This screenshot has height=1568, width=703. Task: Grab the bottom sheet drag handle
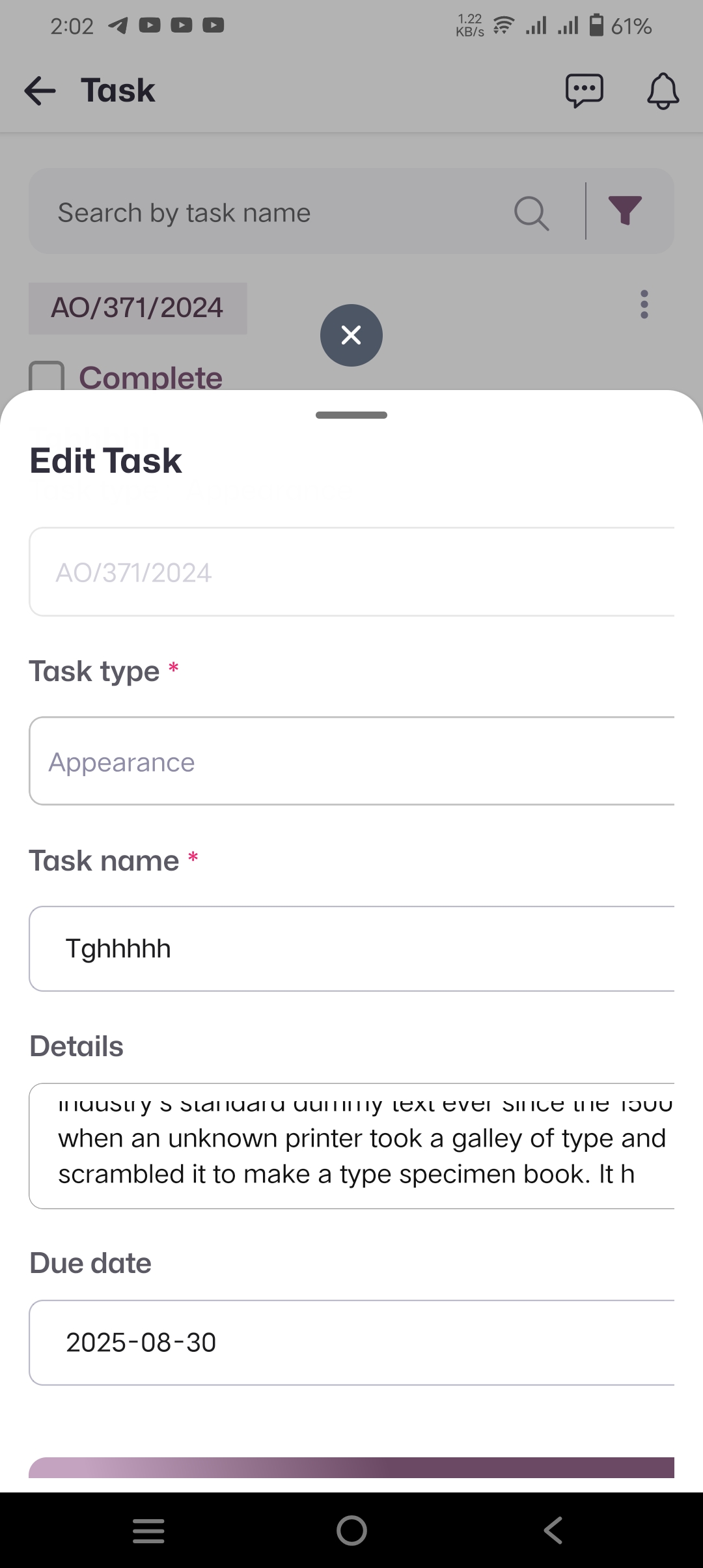tap(351, 415)
